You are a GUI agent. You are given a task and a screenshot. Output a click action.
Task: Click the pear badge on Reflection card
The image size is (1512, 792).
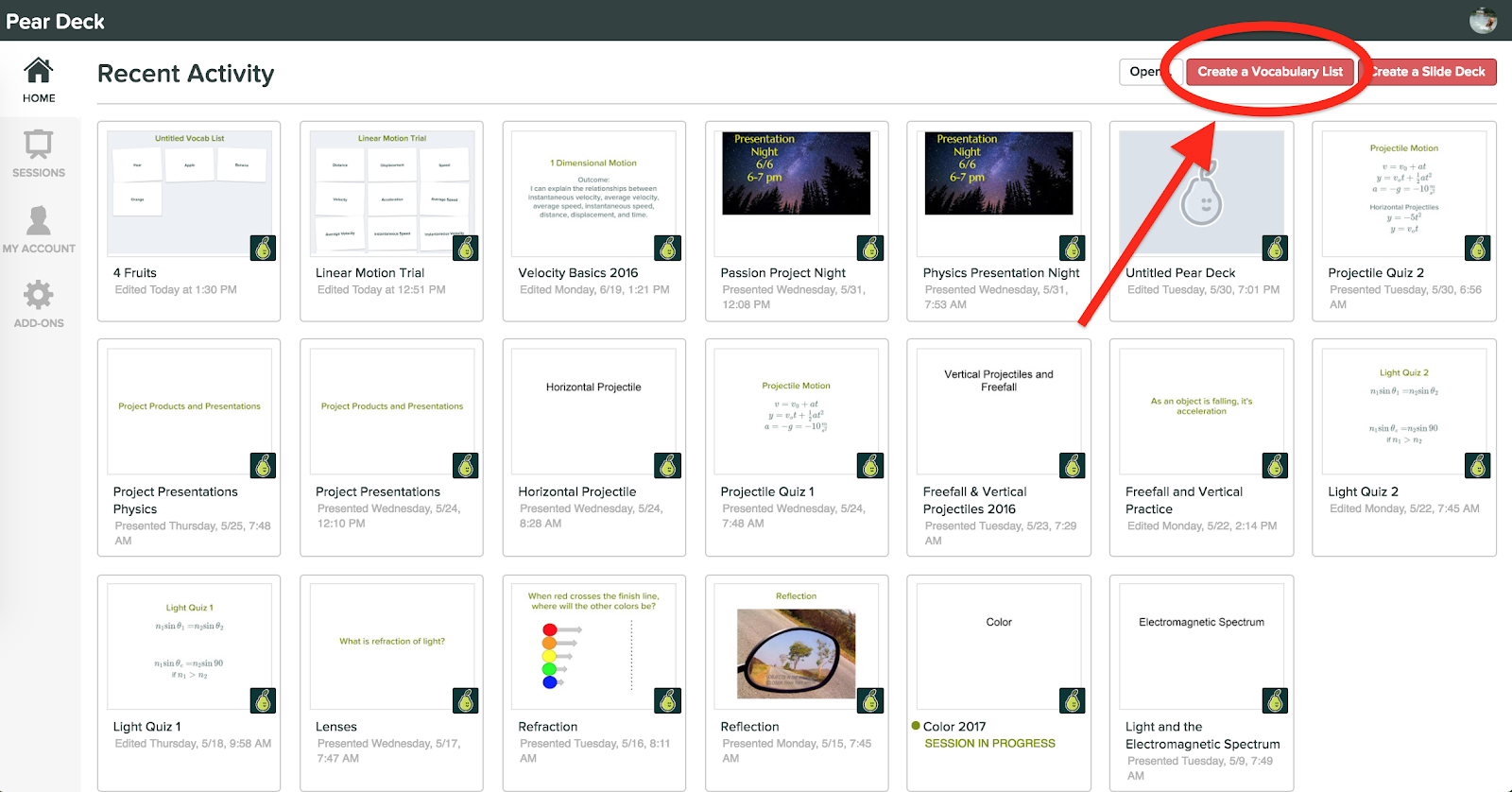[x=870, y=700]
